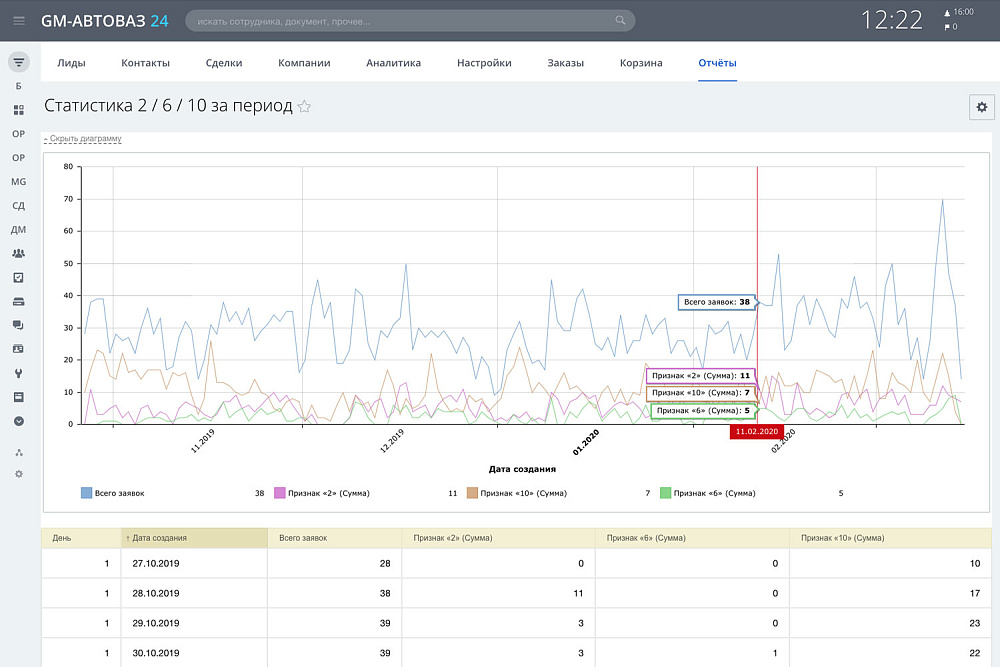Click the Всего заявок: 38 chart tooltip
This screenshot has height=667, width=1000.
point(717,302)
